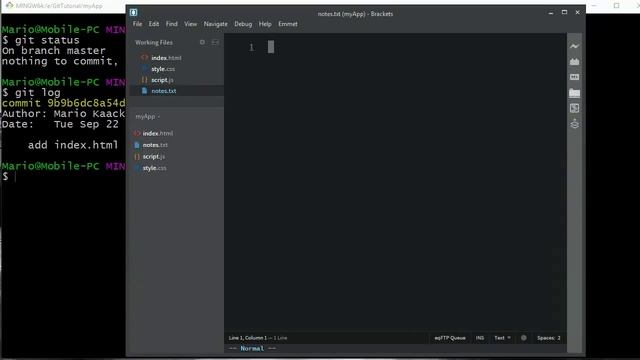Open the File menu
640x360 pixels.
coord(138,24)
